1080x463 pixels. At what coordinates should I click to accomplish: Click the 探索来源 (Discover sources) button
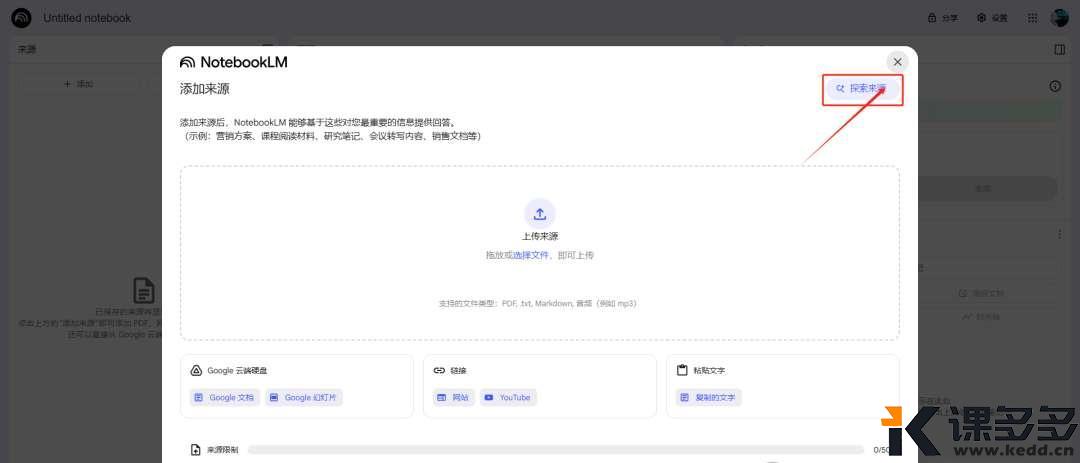pos(862,89)
